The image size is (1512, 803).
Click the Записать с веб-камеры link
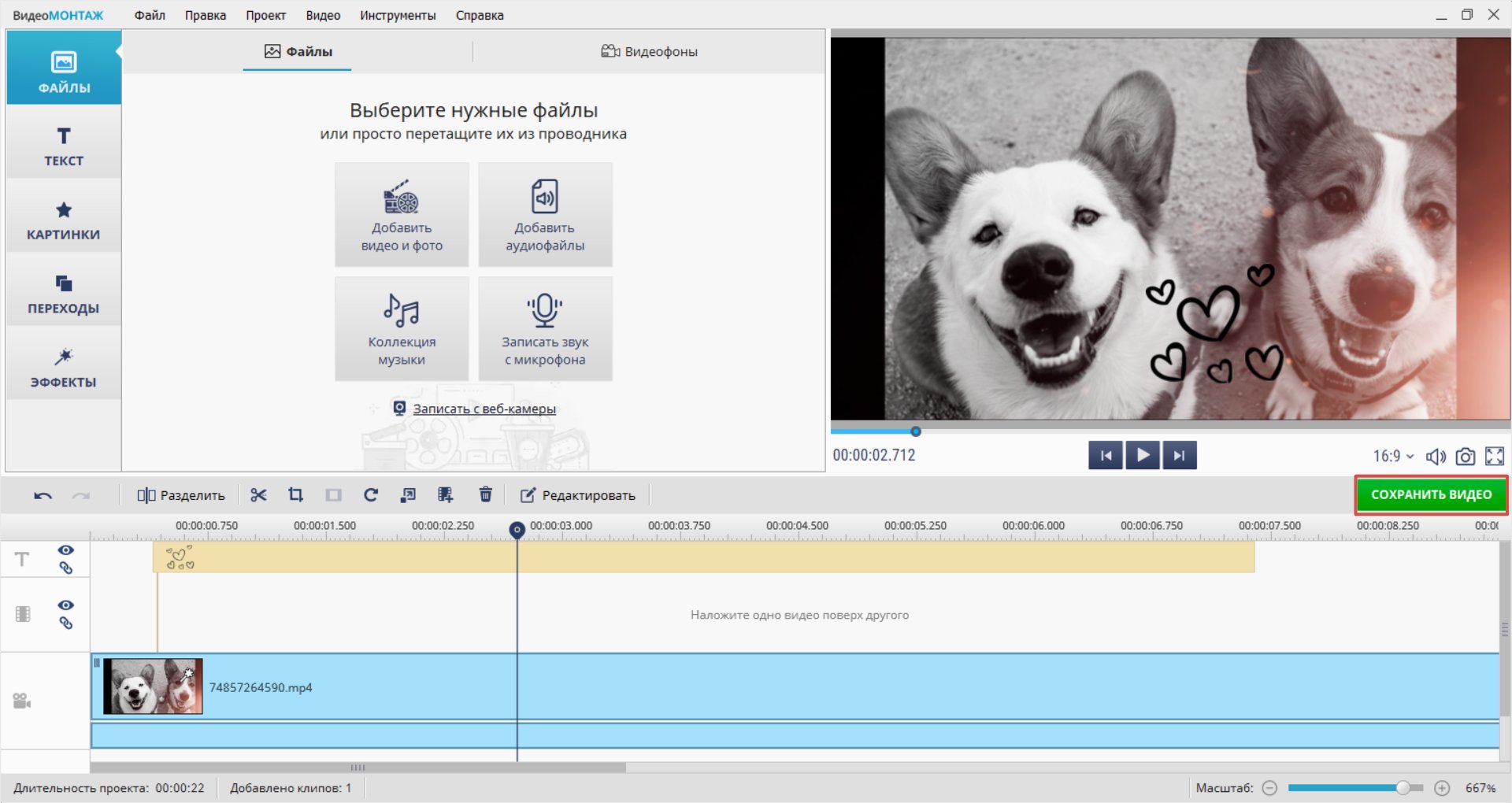point(484,409)
